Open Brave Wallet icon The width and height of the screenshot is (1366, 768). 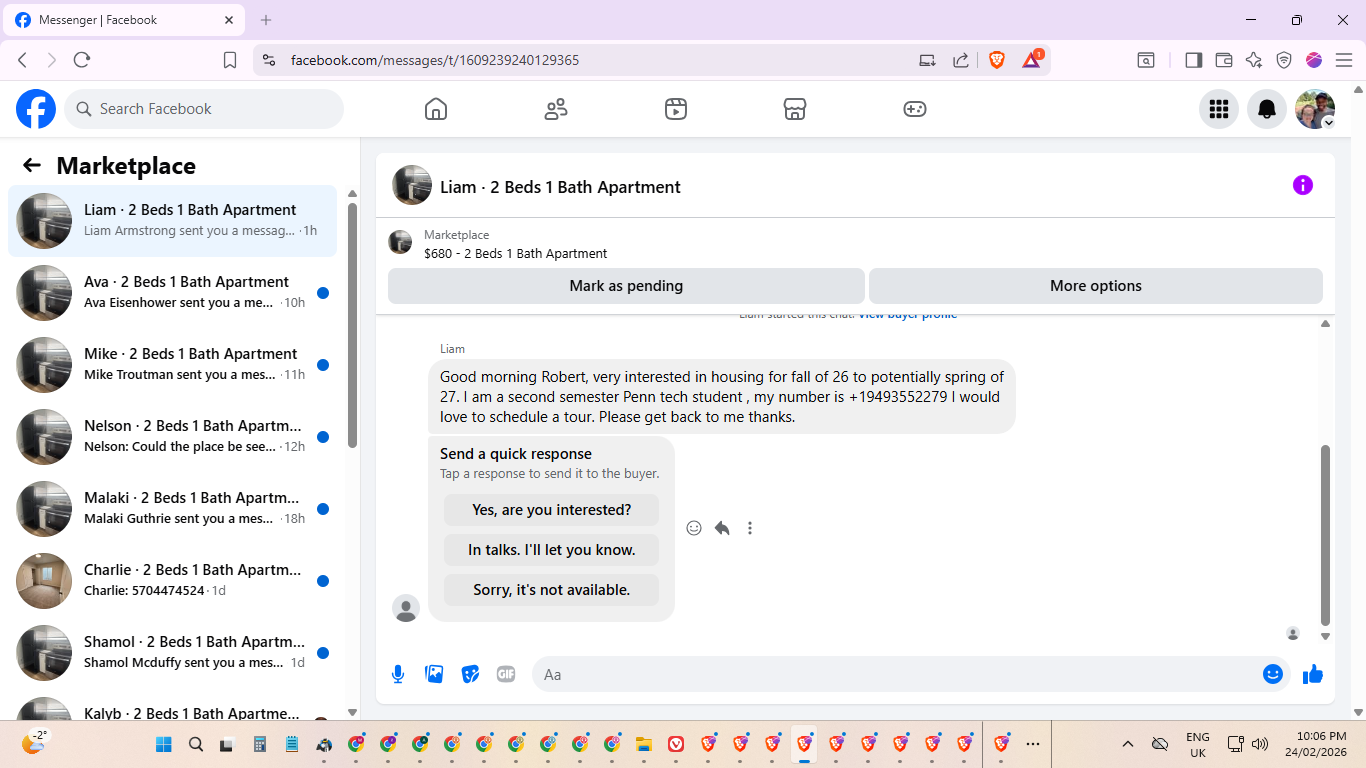click(x=1224, y=60)
